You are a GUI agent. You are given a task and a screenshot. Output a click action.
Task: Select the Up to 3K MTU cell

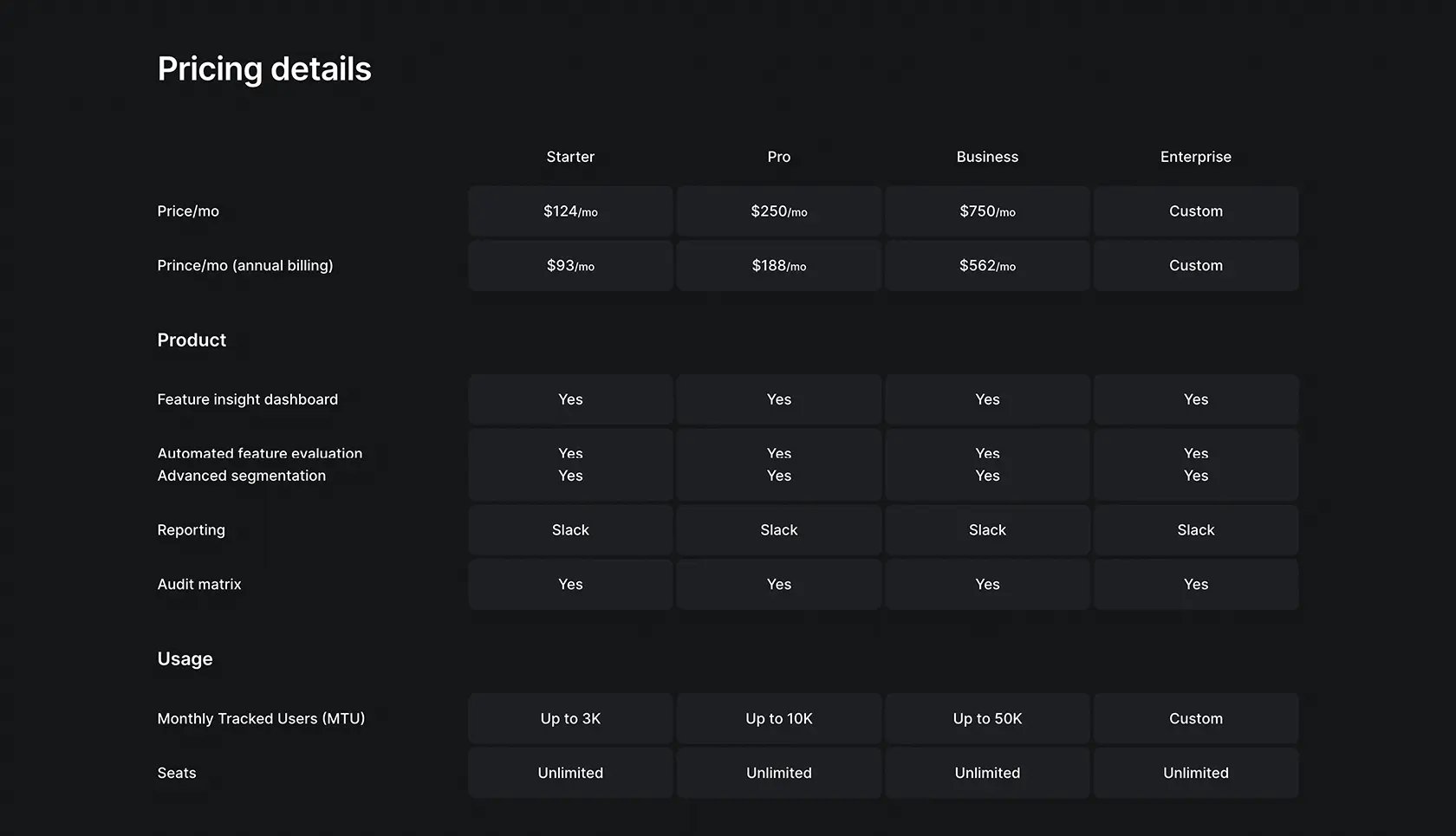[x=570, y=719]
